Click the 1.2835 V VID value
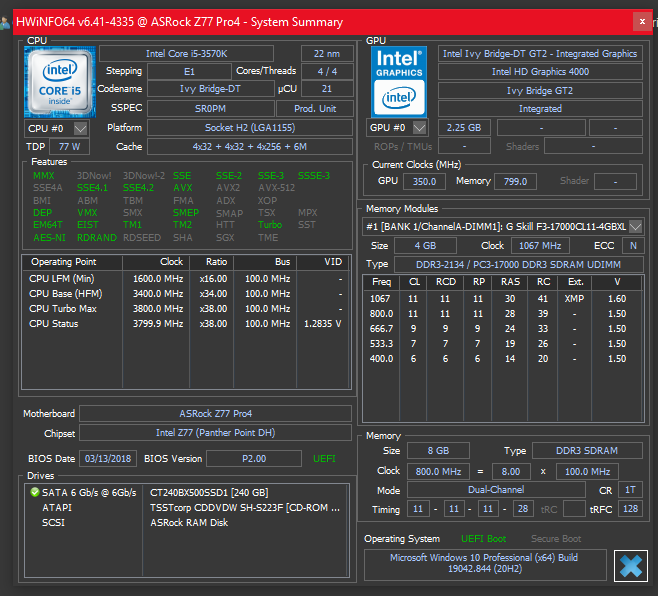 click(323, 324)
